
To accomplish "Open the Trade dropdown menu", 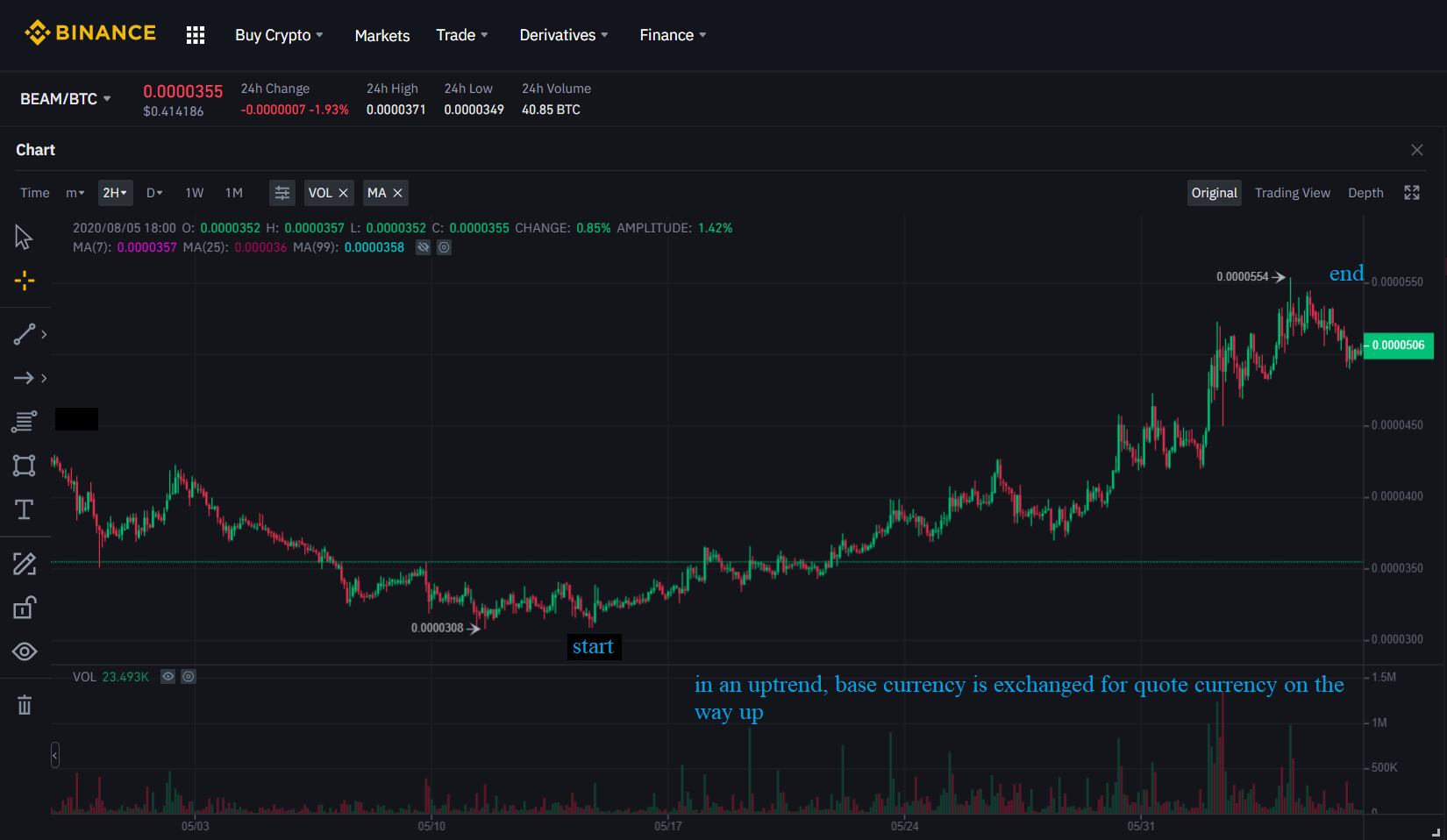I will point(462,35).
